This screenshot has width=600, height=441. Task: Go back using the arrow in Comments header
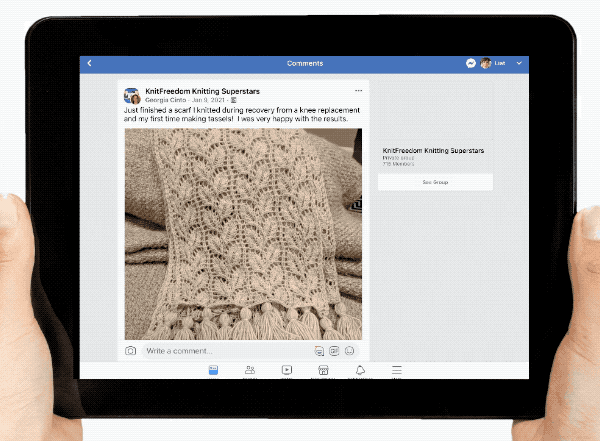point(90,63)
